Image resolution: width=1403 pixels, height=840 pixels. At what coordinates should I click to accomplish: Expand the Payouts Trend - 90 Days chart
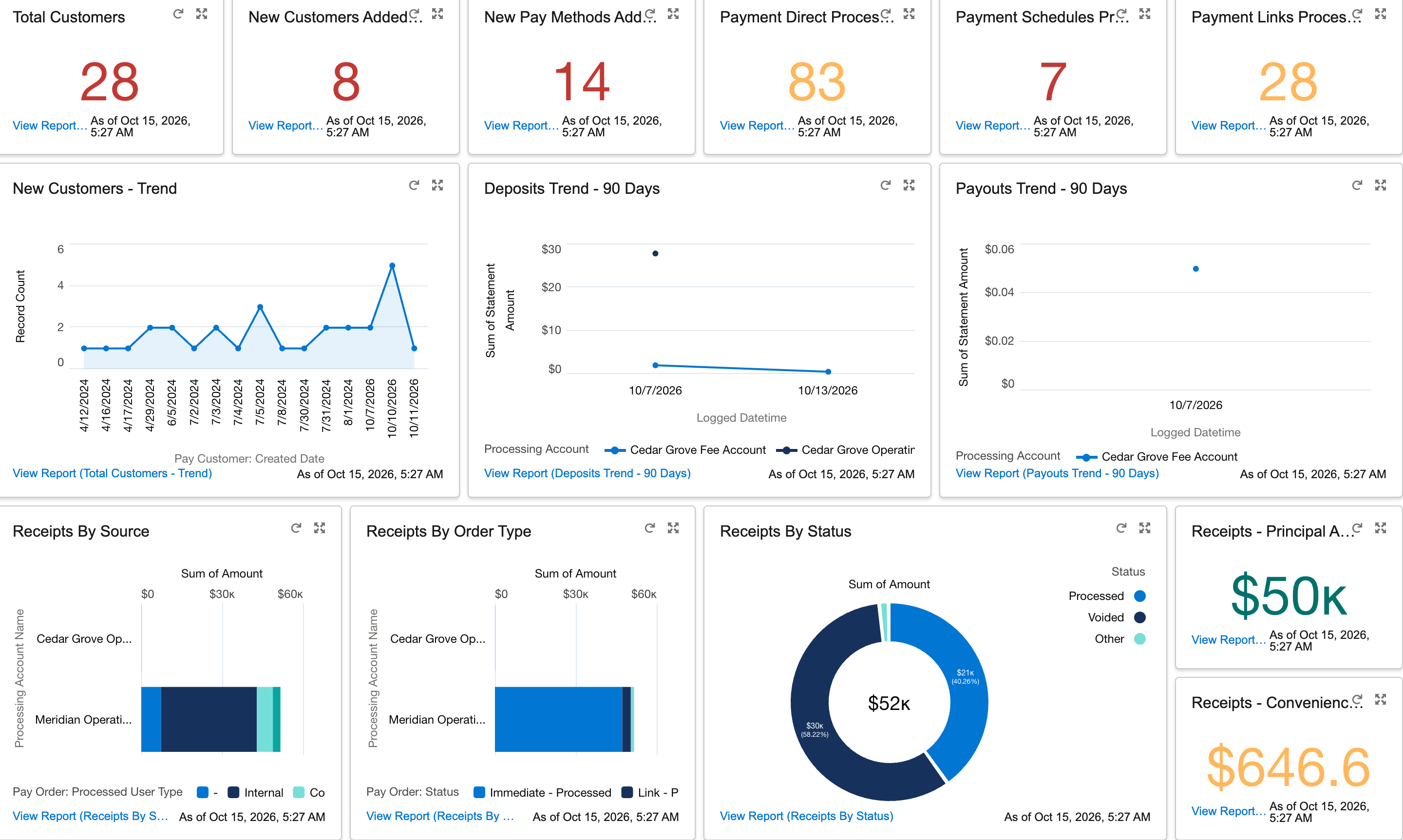click(x=1381, y=185)
